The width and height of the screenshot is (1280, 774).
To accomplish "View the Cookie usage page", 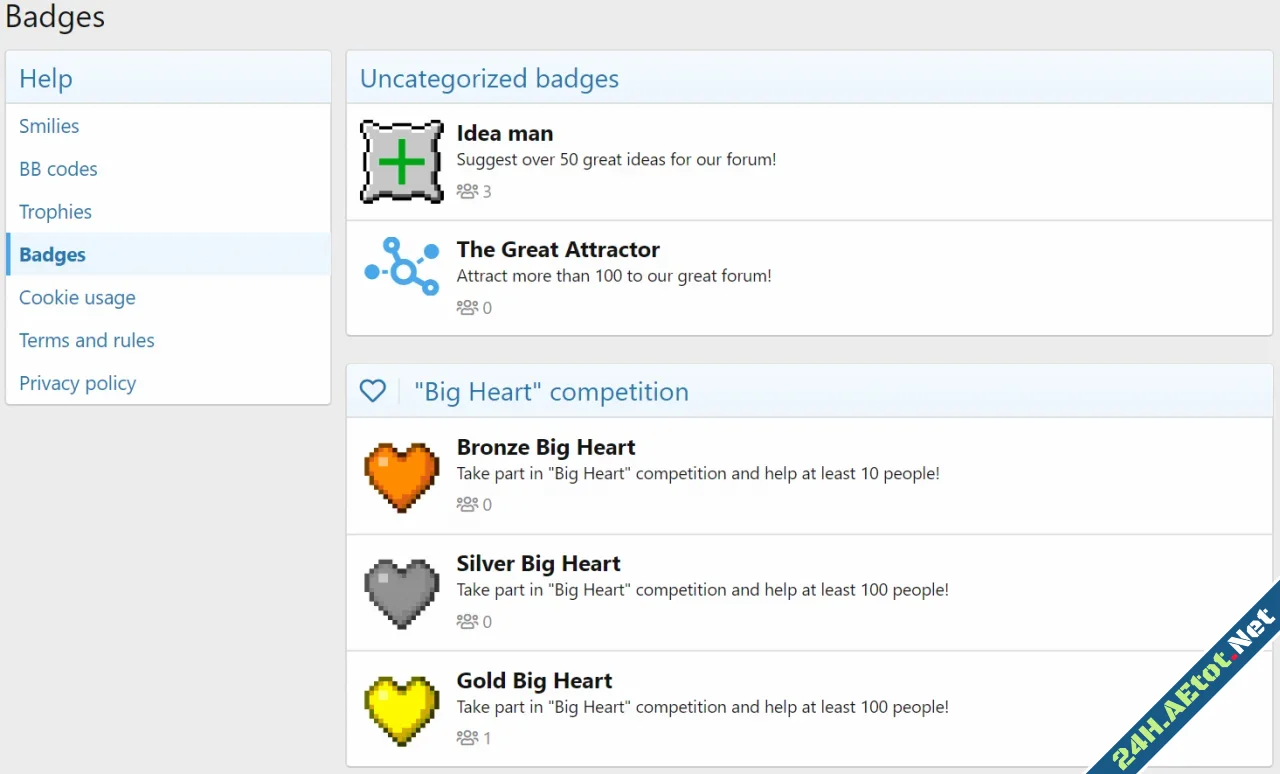I will (77, 297).
